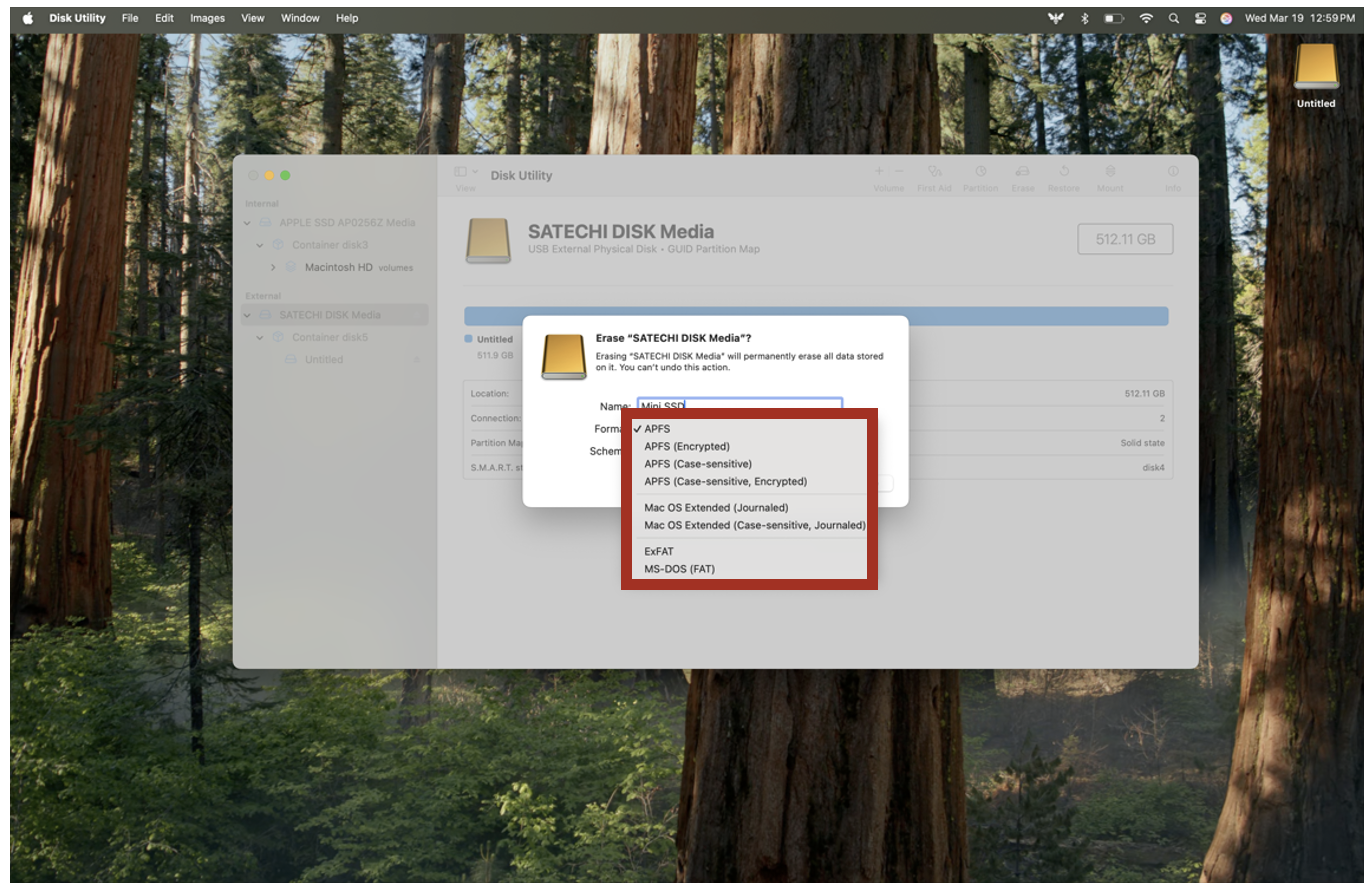Select the Restore toolbar icon
Image resolution: width=1371 pixels, height=887 pixels.
[1064, 172]
